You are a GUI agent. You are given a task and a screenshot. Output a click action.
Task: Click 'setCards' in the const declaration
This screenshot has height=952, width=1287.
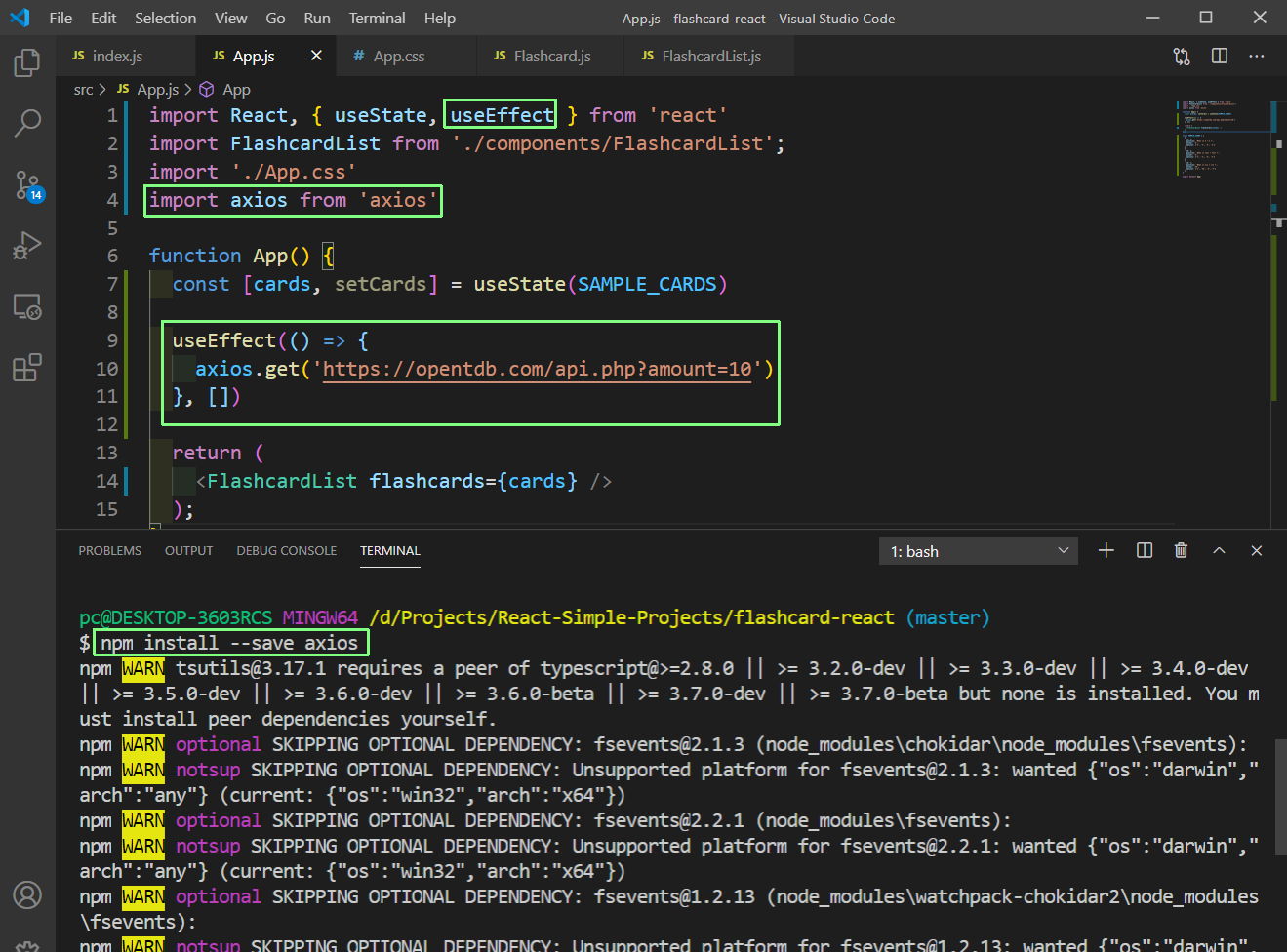pos(381,284)
